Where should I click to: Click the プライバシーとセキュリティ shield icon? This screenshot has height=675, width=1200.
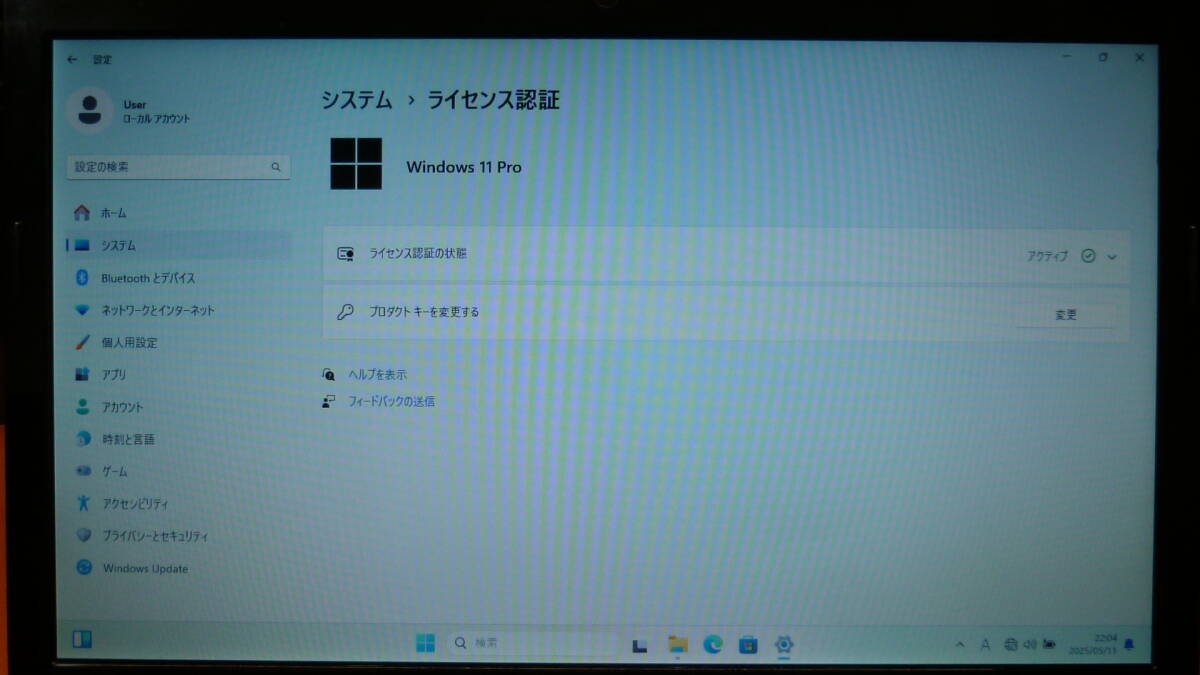coord(84,535)
